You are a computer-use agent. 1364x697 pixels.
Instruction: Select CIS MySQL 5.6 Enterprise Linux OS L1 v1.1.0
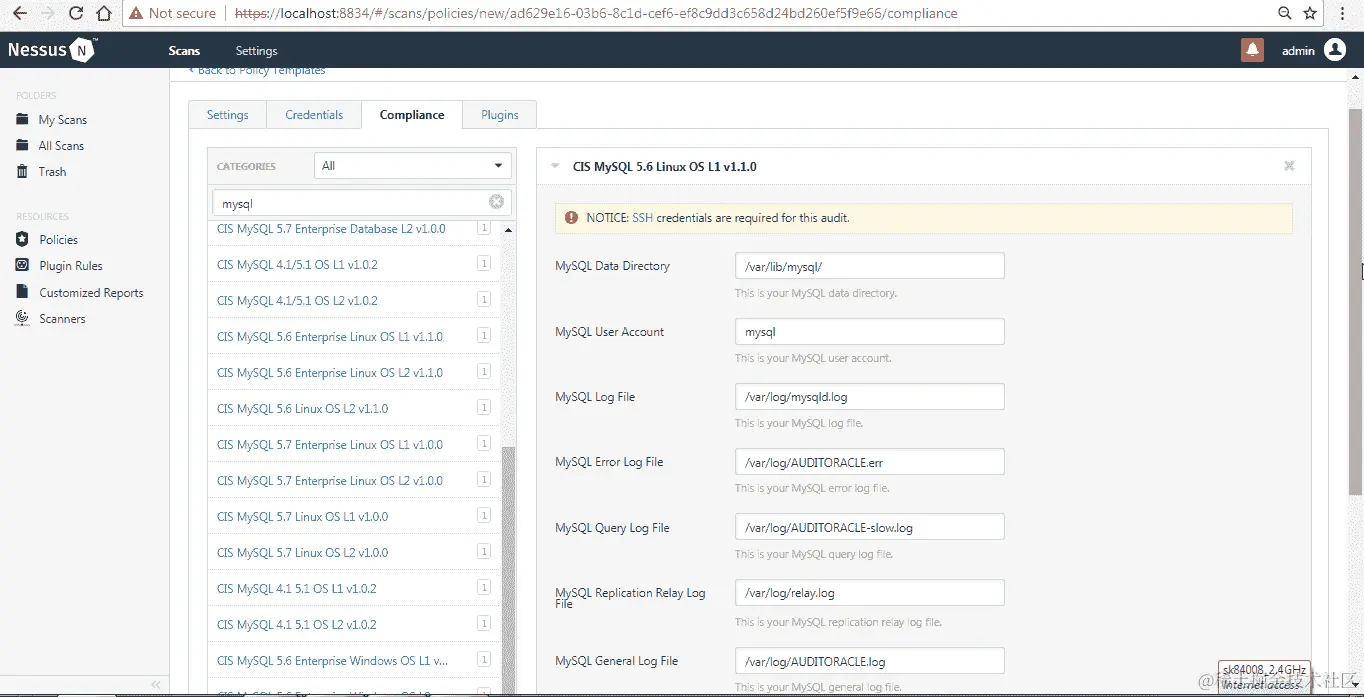click(x=330, y=336)
